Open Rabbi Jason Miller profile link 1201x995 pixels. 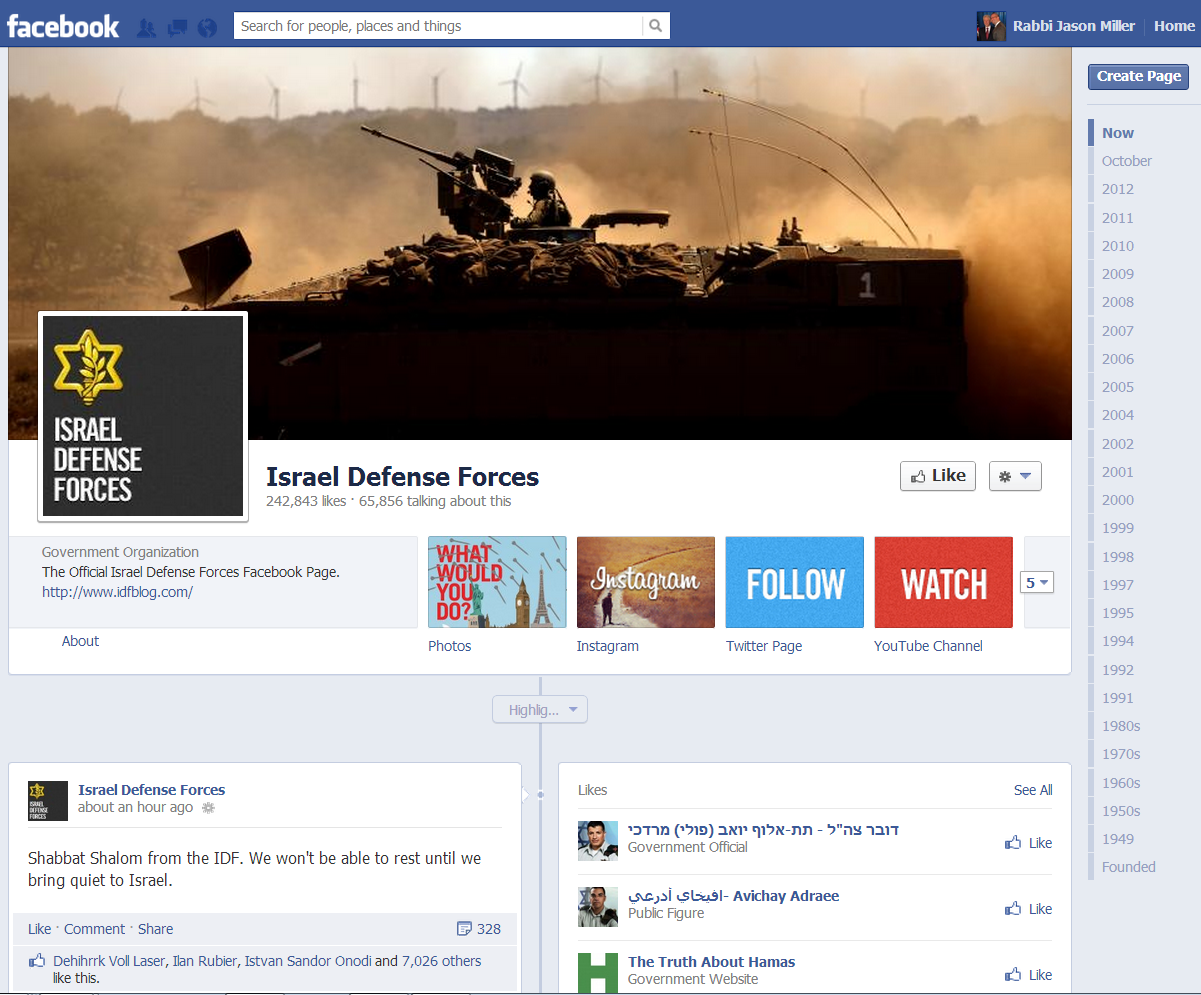[1073, 26]
